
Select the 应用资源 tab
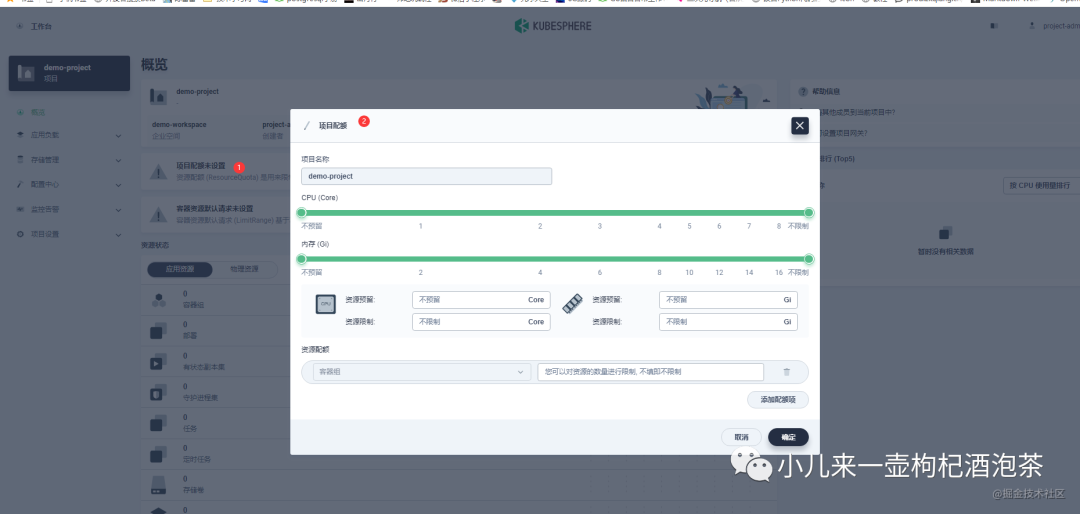180,269
